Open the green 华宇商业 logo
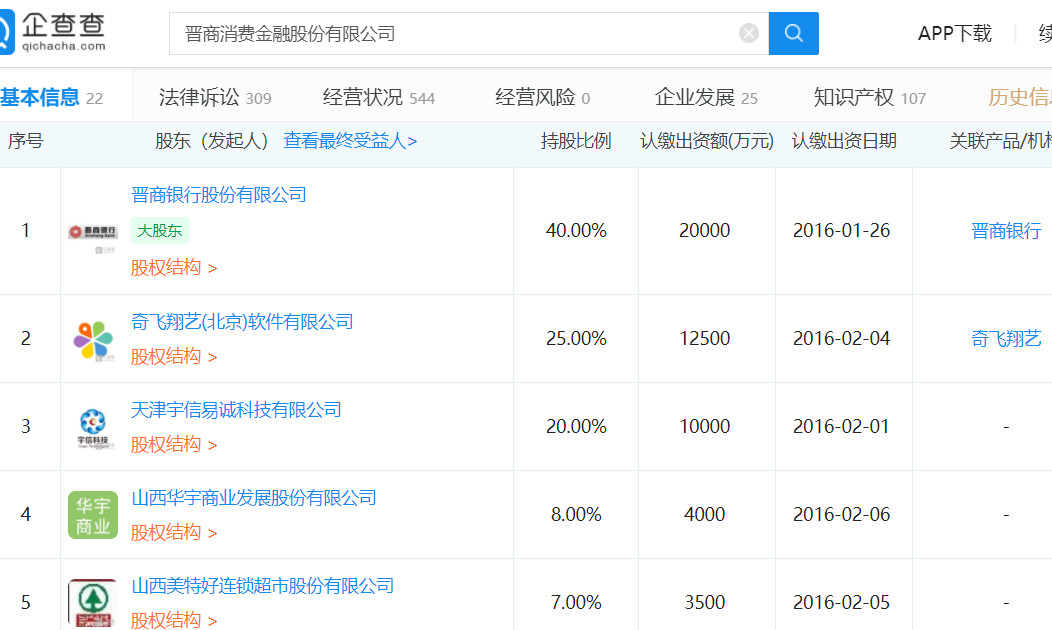 click(x=93, y=515)
